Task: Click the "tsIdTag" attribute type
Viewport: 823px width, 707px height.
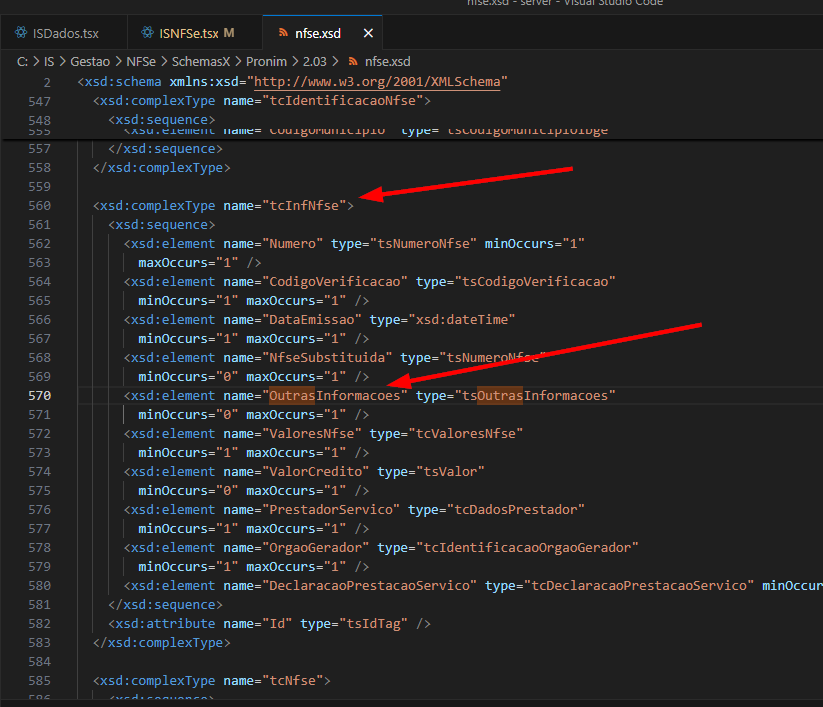Action: coord(373,624)
